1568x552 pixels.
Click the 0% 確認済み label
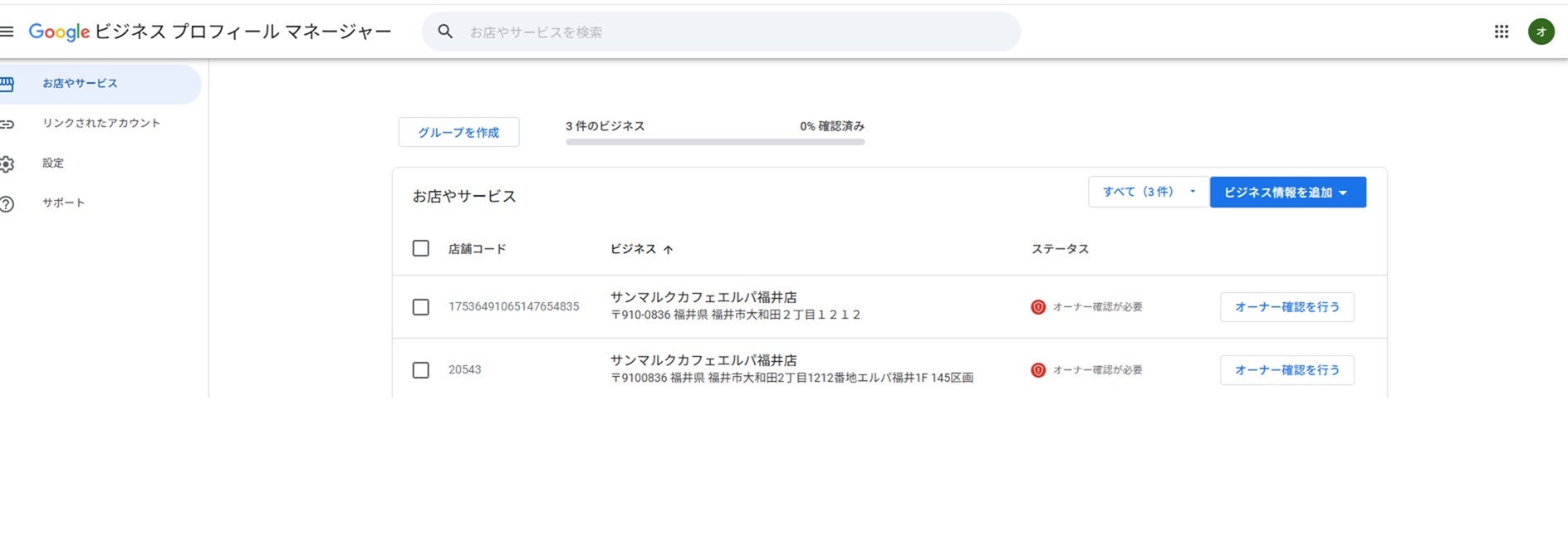point(832,126)
